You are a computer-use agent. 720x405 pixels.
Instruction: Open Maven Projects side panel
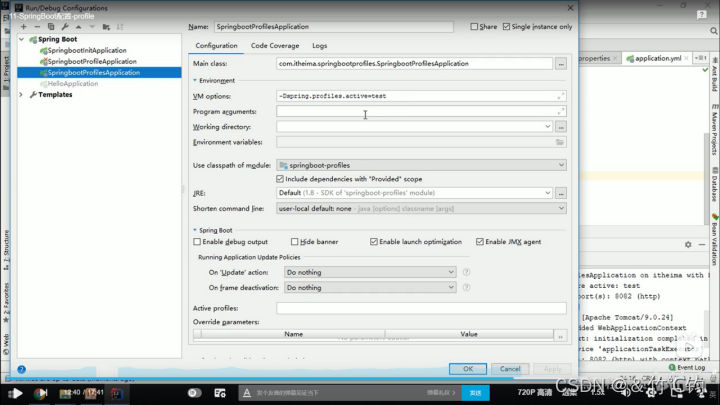[x=714, y=130]
